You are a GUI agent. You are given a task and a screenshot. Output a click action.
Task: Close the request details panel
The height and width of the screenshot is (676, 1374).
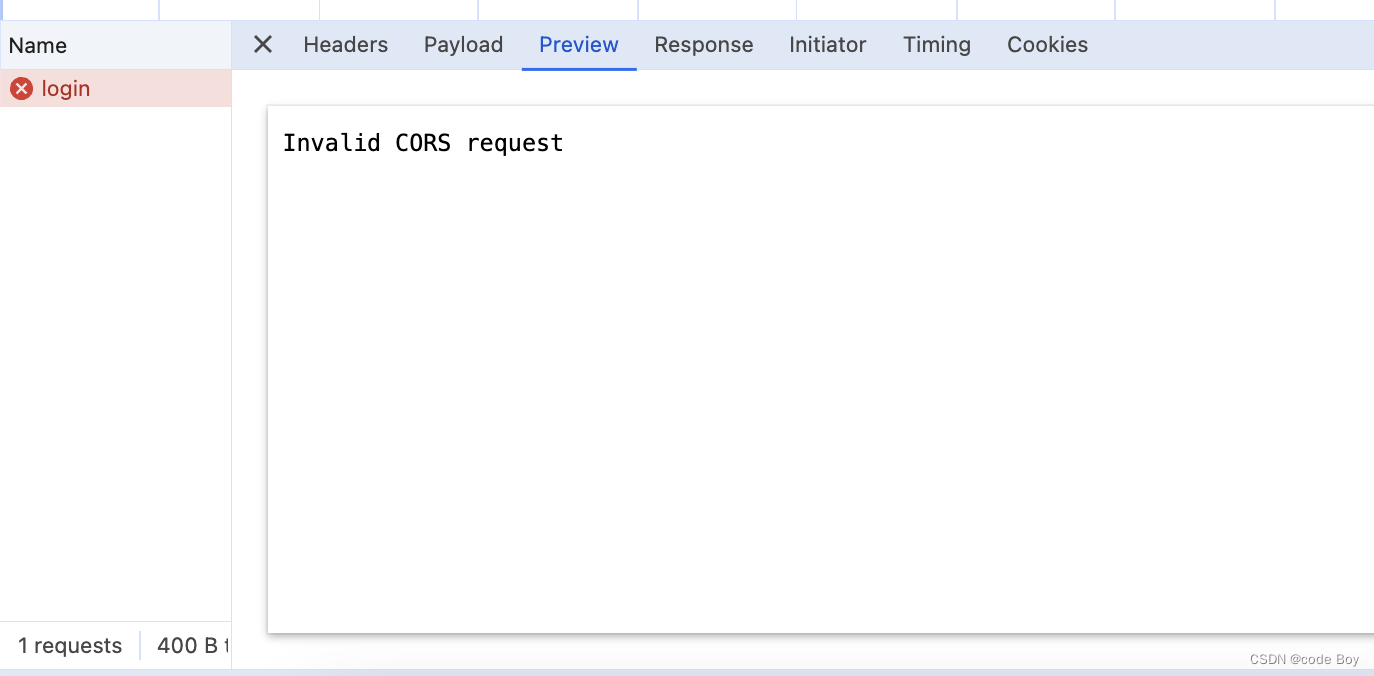click(263, 44)
